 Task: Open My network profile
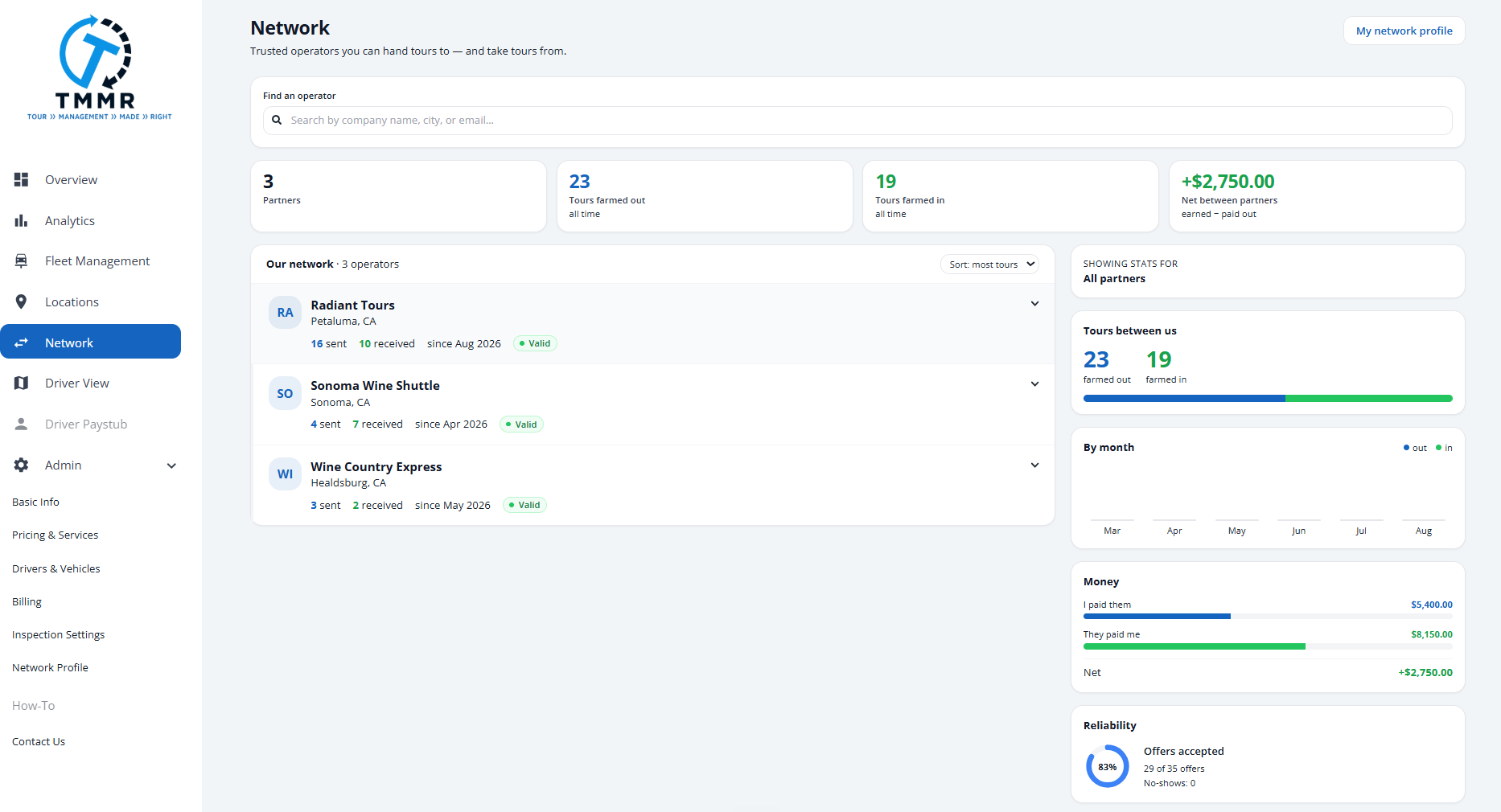1404,31
